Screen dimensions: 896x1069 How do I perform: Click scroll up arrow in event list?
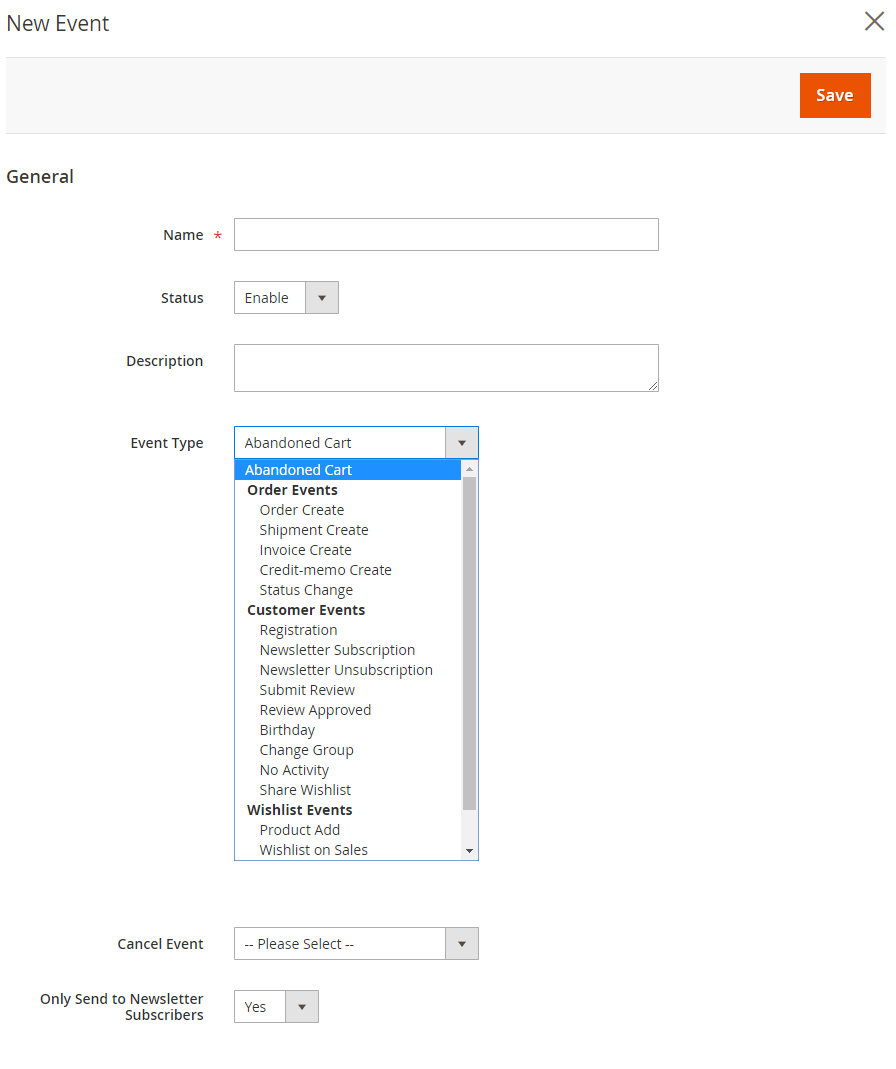click(x=469, y=469)
